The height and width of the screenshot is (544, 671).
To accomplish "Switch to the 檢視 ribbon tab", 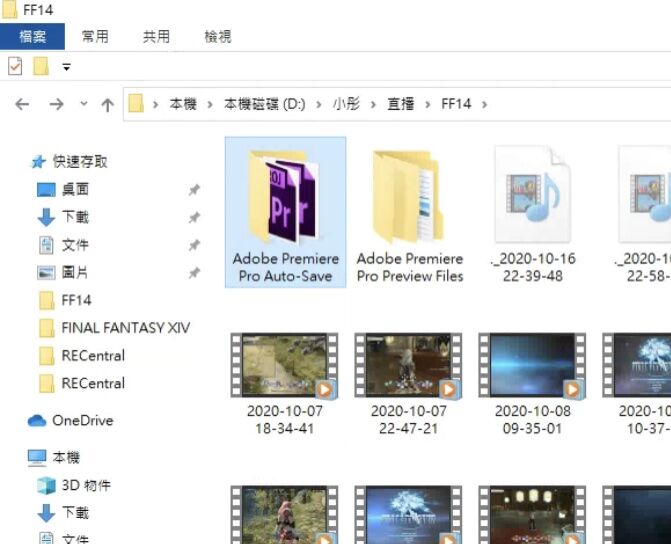I will [x=218, y=36].
